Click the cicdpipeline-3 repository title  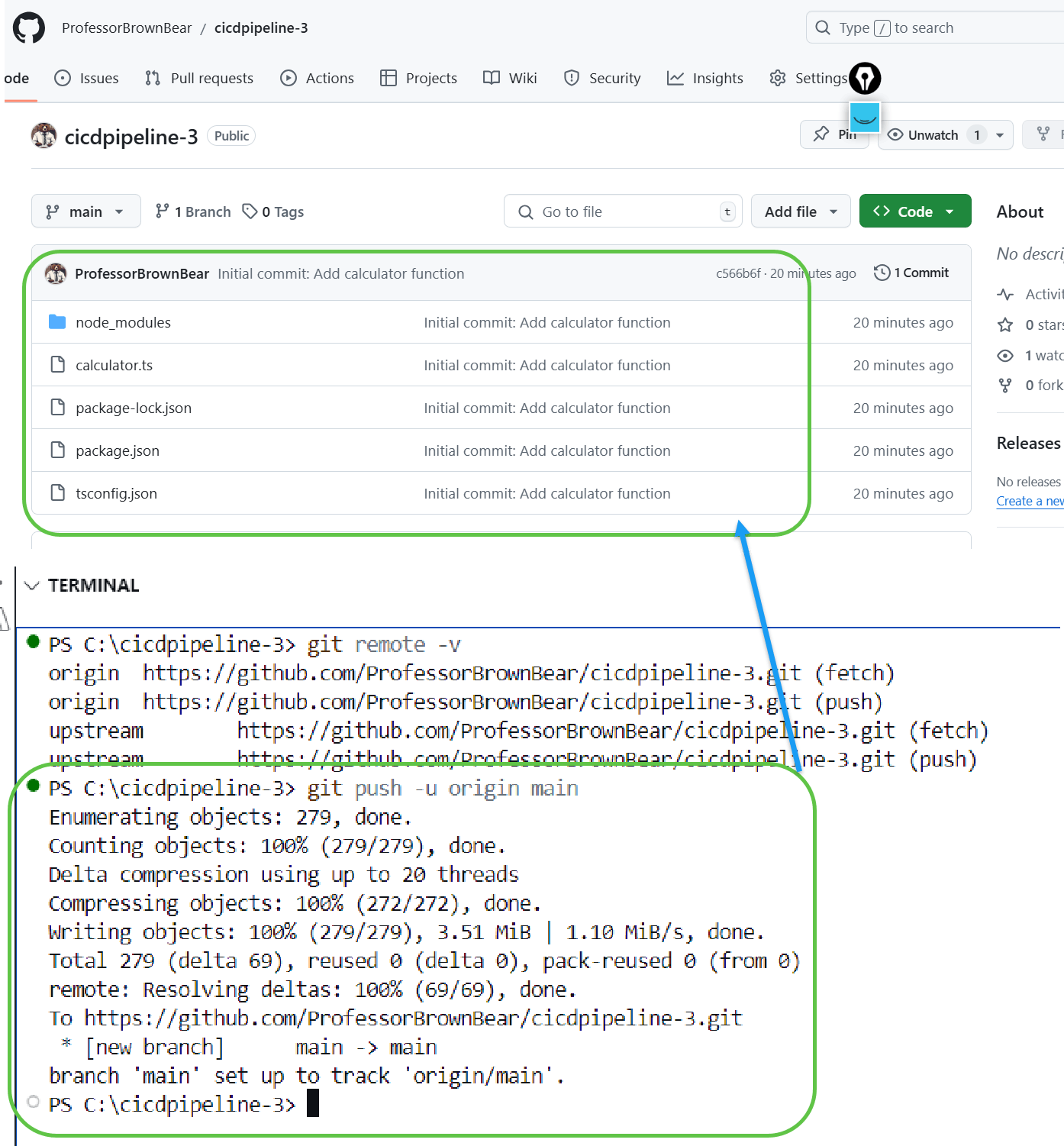pos(131,137)
